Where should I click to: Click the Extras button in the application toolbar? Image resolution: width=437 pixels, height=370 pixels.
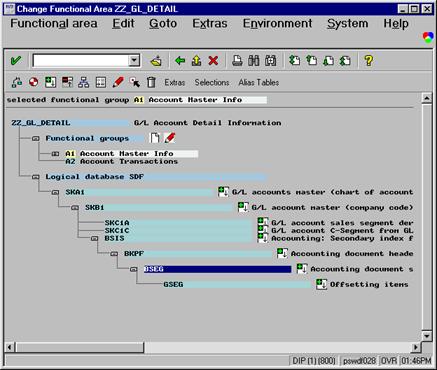click(x=175, y=82)
